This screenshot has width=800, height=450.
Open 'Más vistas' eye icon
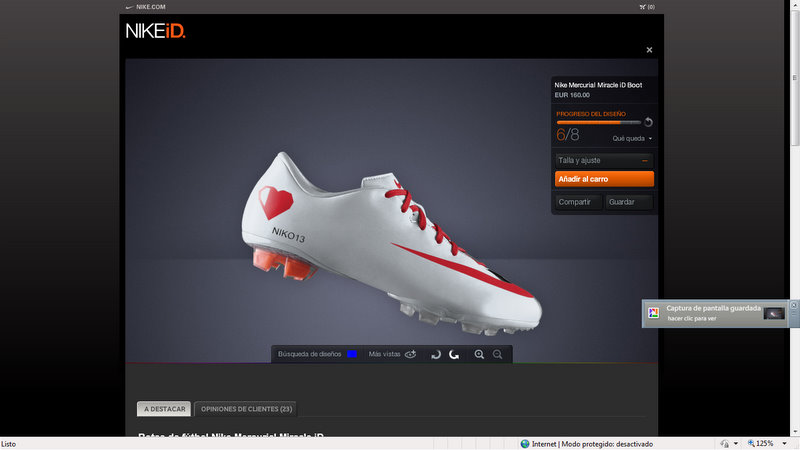coord(411,354)
